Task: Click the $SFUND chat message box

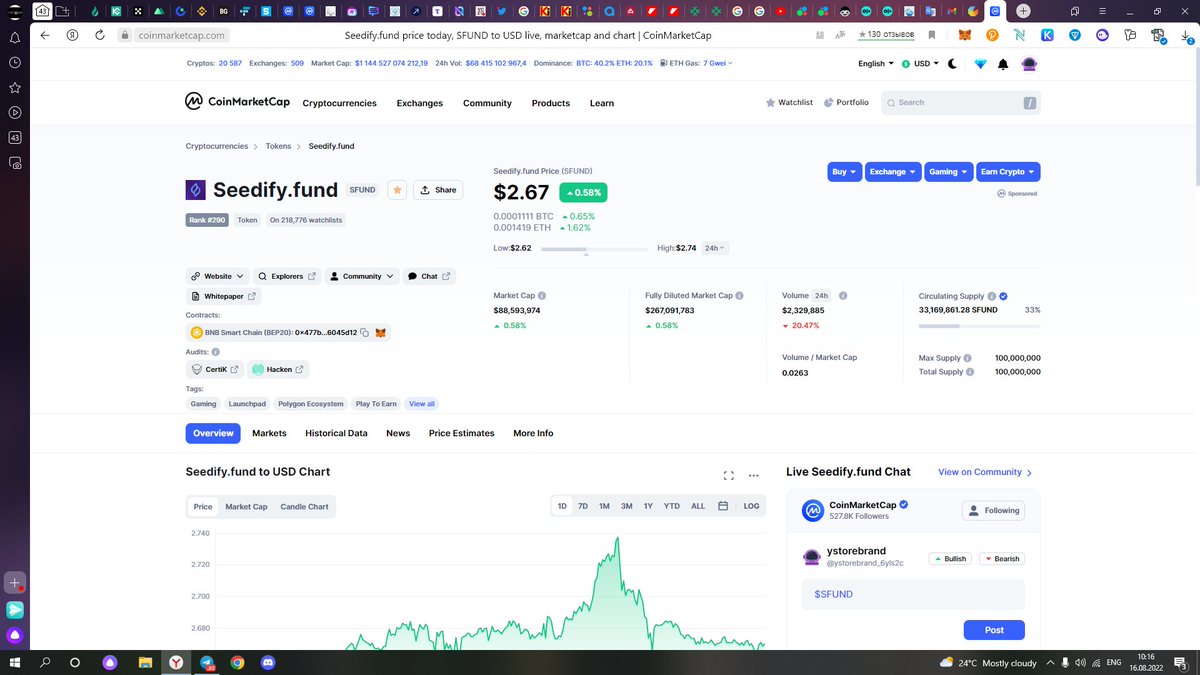Action: point(914,594)
